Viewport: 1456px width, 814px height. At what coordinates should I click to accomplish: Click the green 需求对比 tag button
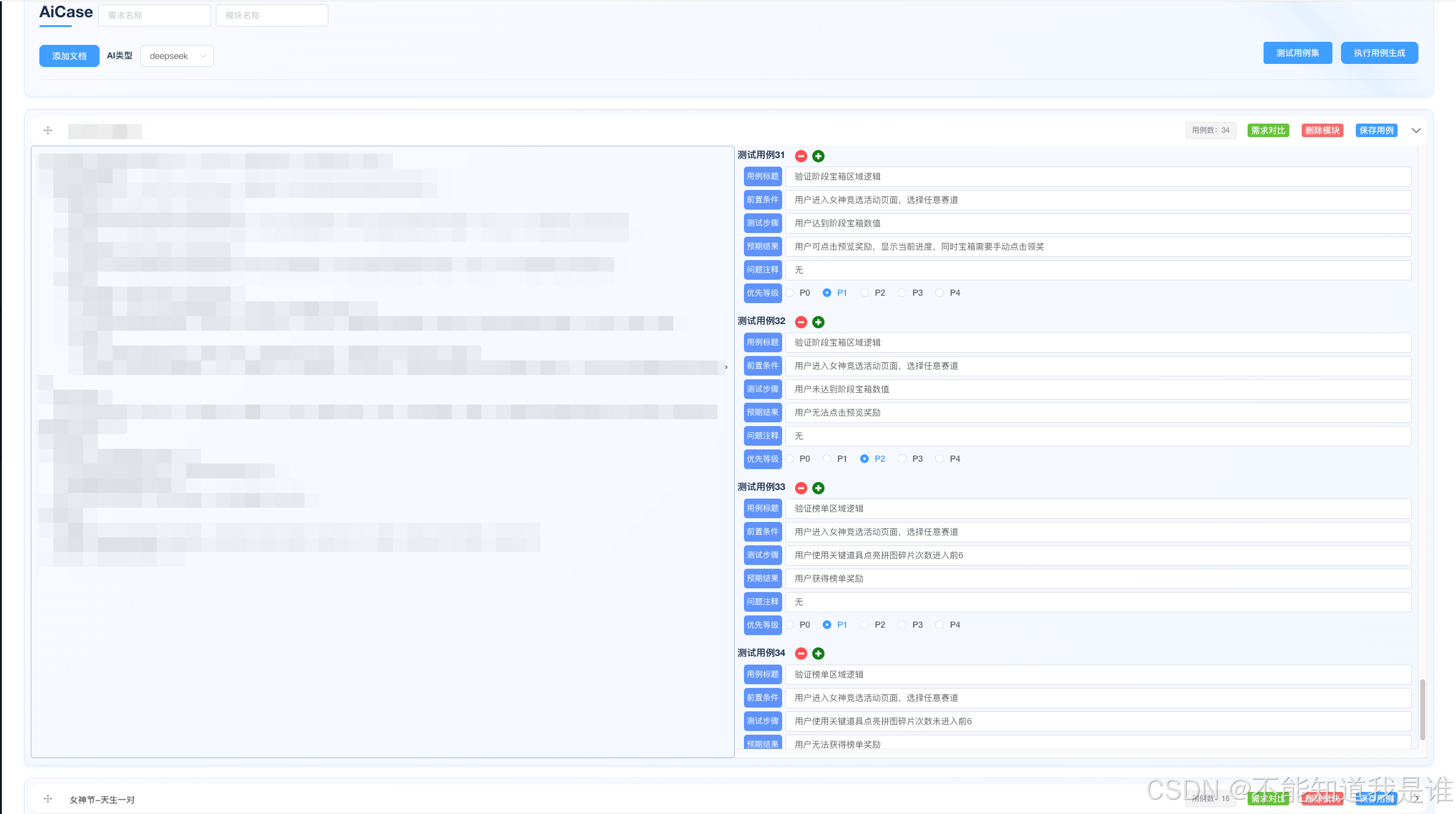pyautogui.click(x=1268, y=130)
